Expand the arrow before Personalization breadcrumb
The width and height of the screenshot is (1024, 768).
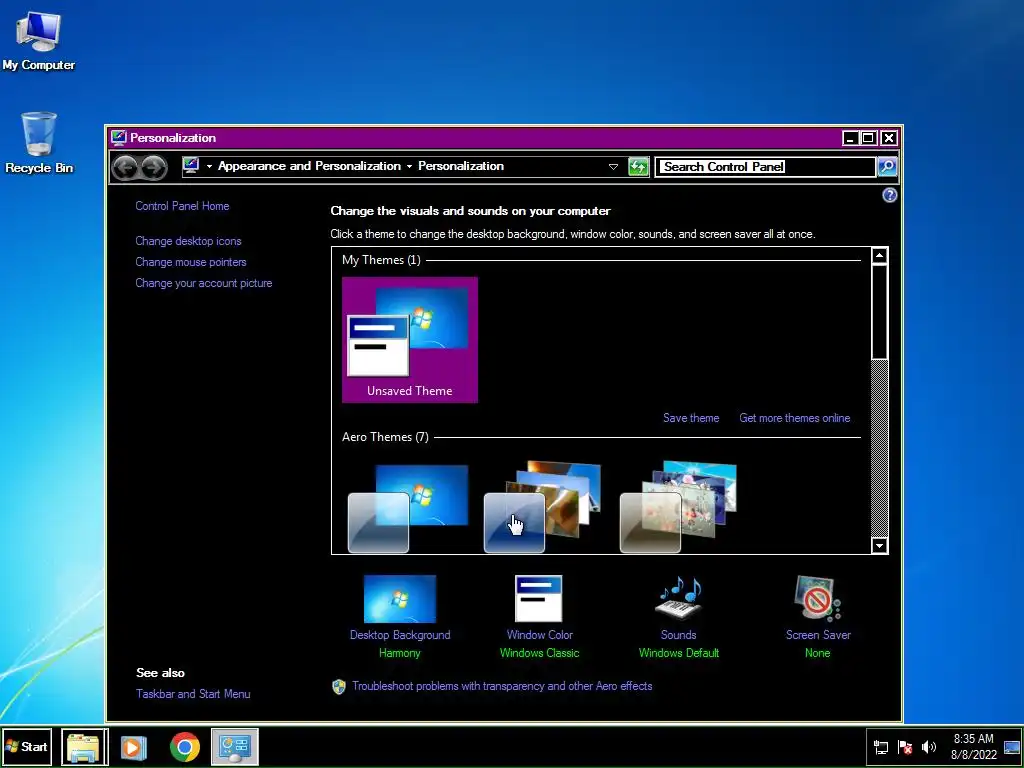tap(409, 167)
